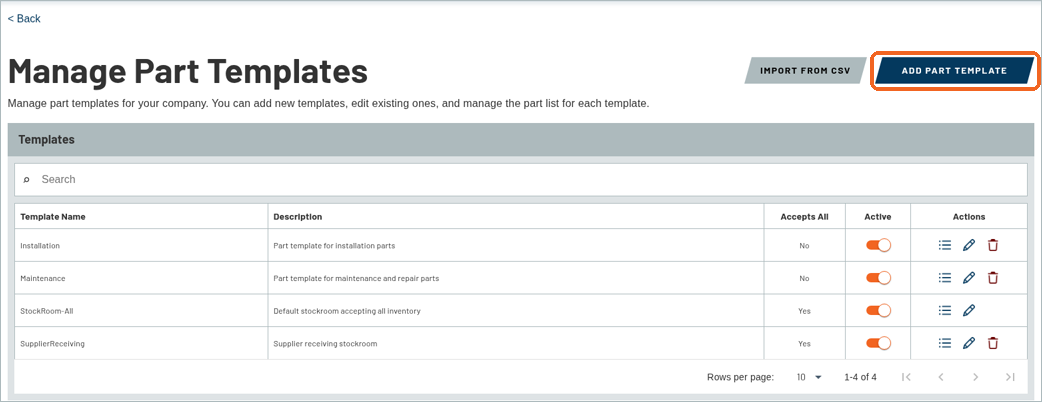This screenshot has height=402, width=1042.
Task: Click the '1-4 of 4' pagination text
Action: [860, 377]
